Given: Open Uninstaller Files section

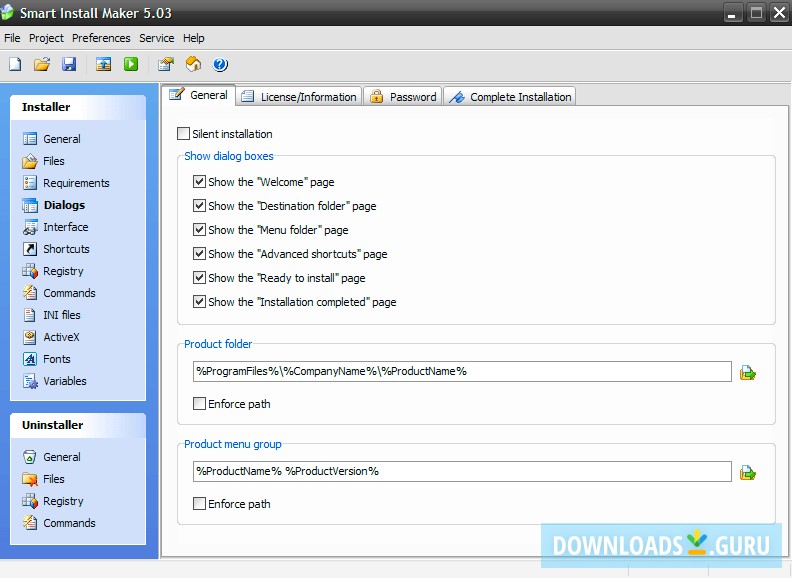Looking at the screenshot, I should tap(43, 479).
